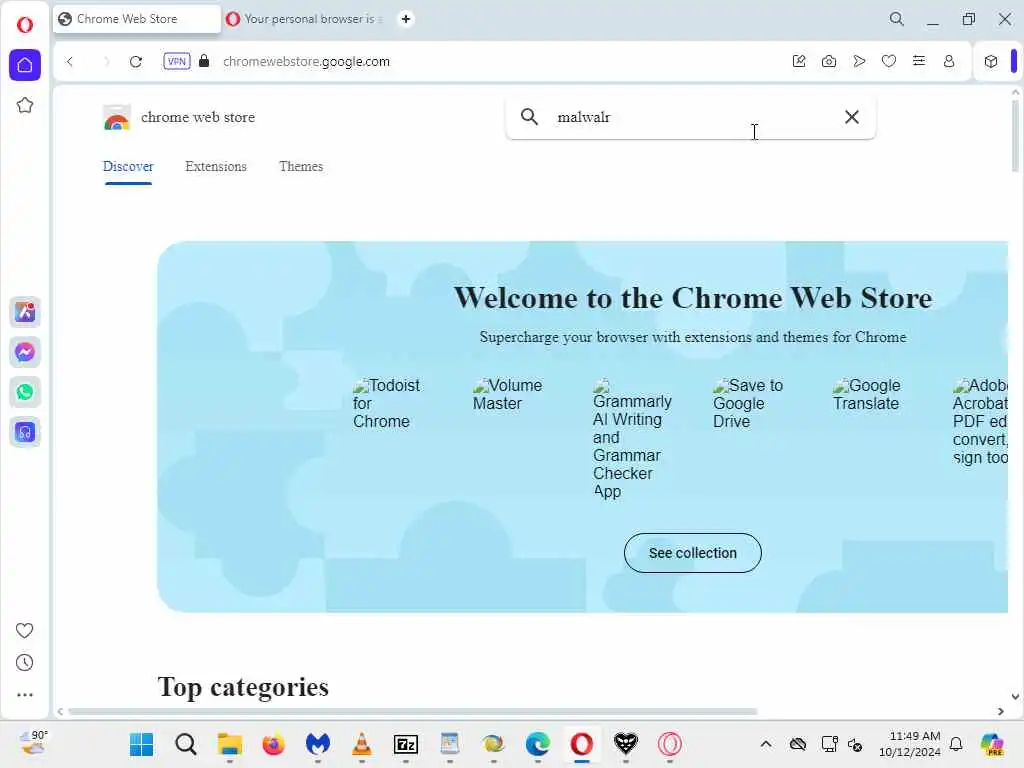Open the profile account icon
The image size is (1024, 768).
(949, 61)
